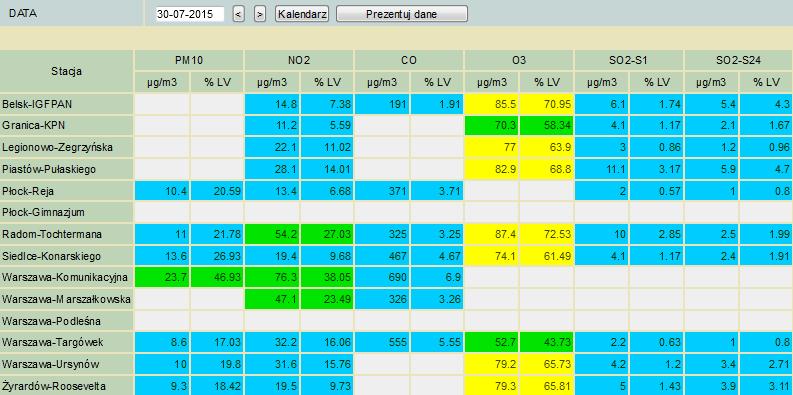Click the PM10 column header
Image resolution: width=793 pixels, height=395 pixels.
pos(189,60)
